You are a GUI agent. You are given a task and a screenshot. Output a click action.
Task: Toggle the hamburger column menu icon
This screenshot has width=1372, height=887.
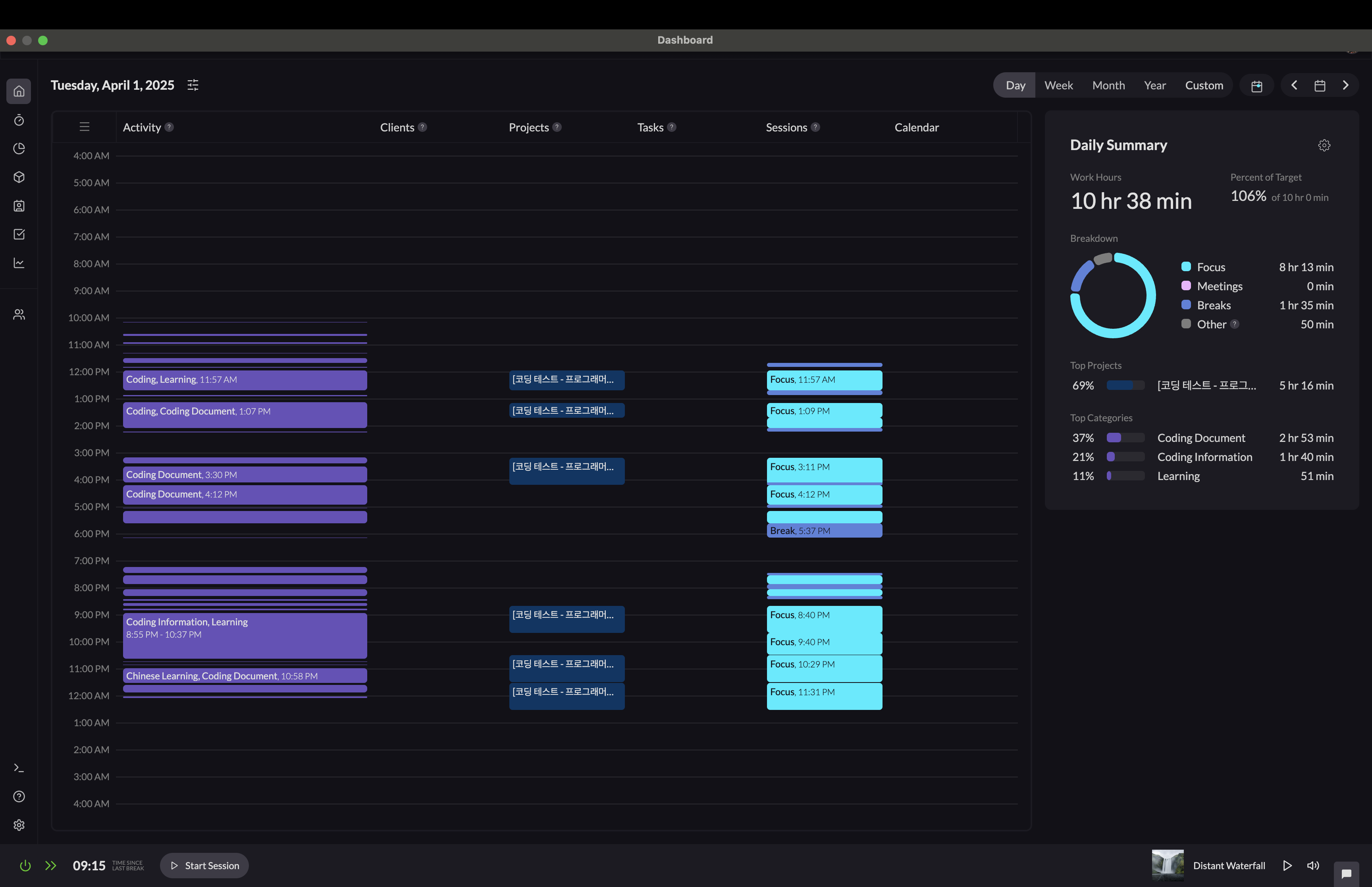tap(85, 127)
